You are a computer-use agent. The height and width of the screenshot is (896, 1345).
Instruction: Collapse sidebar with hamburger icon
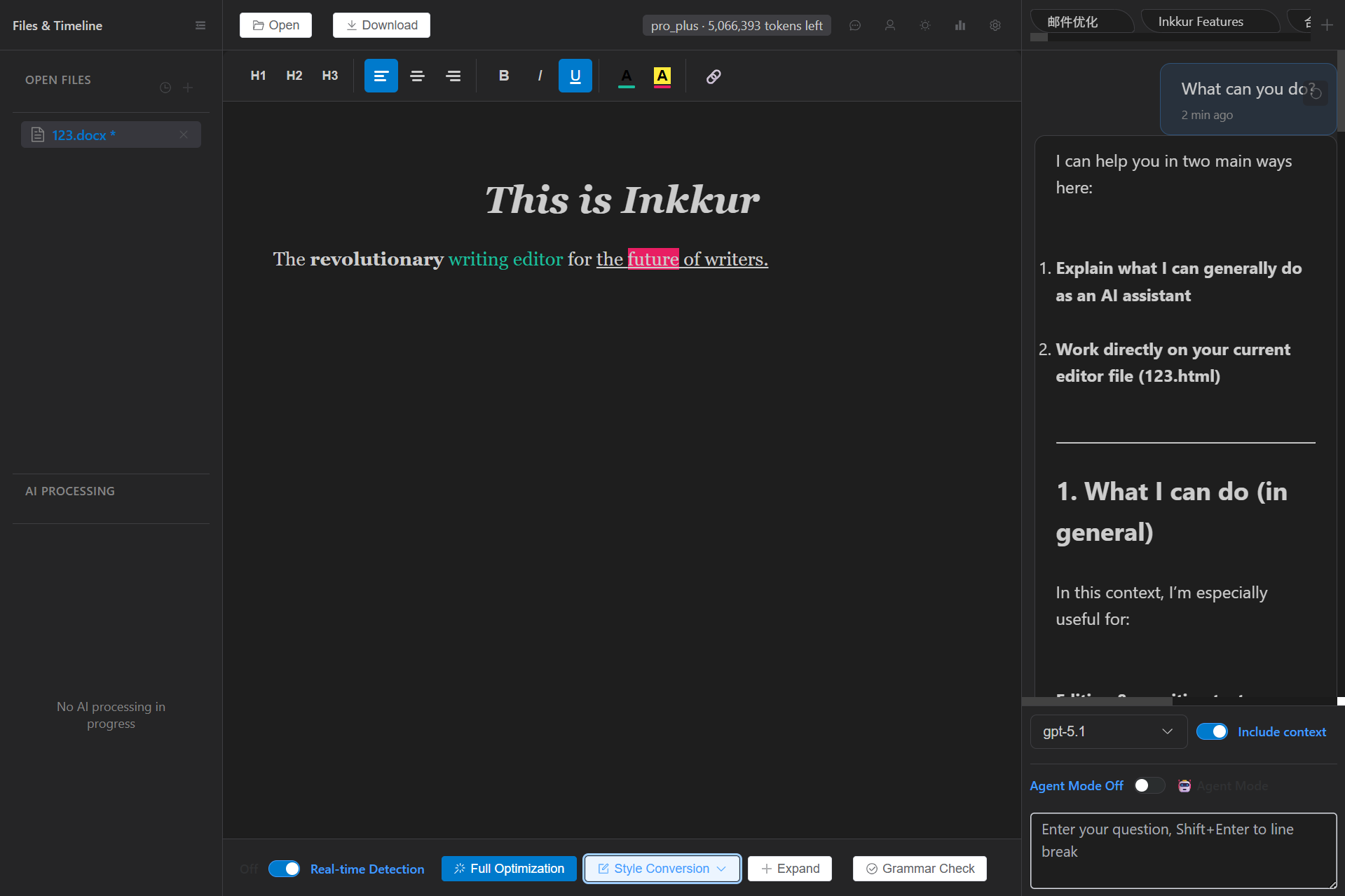200,25
